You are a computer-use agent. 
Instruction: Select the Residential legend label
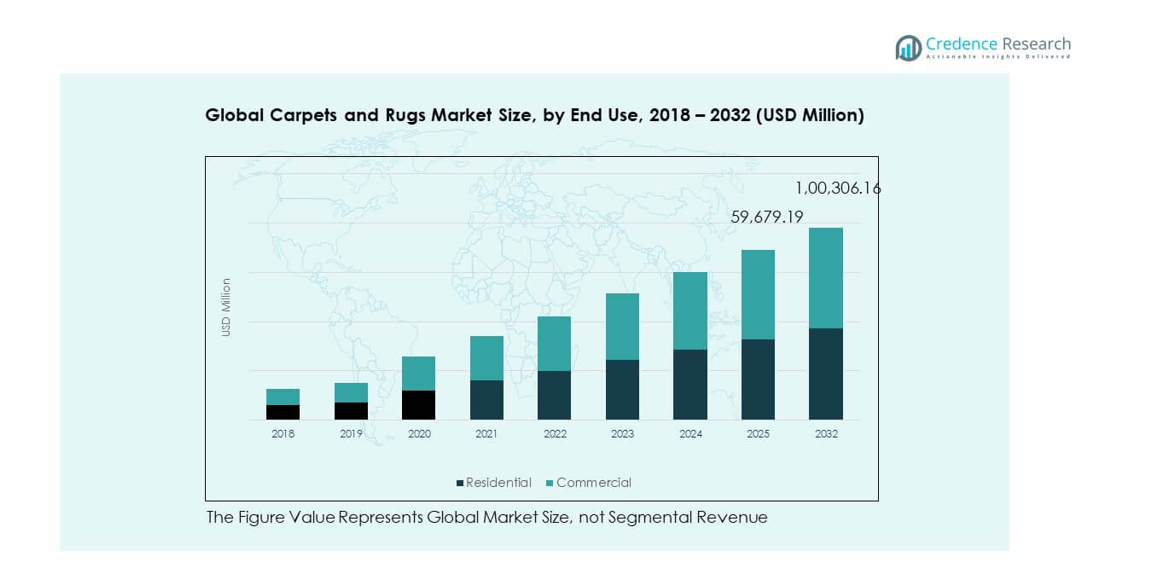pyautogui.click(x=498, y=483)
